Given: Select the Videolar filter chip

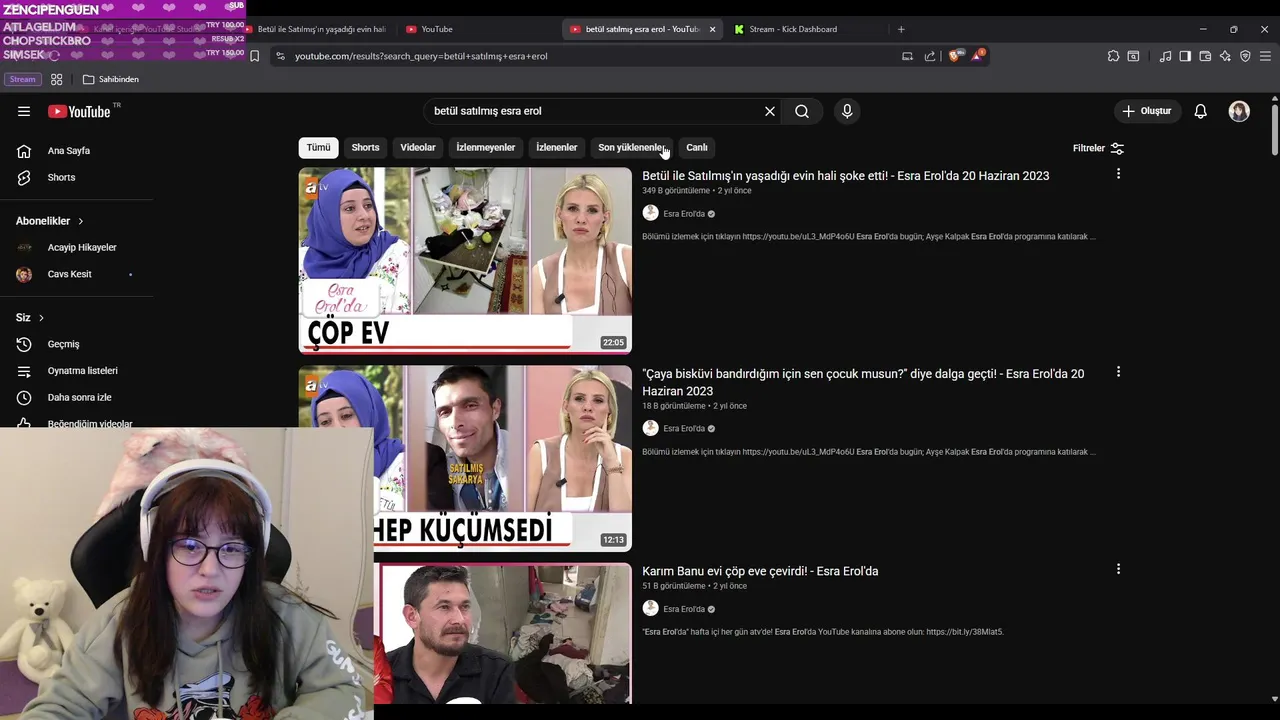Looking at the screenshot, I should click(418, 148).
